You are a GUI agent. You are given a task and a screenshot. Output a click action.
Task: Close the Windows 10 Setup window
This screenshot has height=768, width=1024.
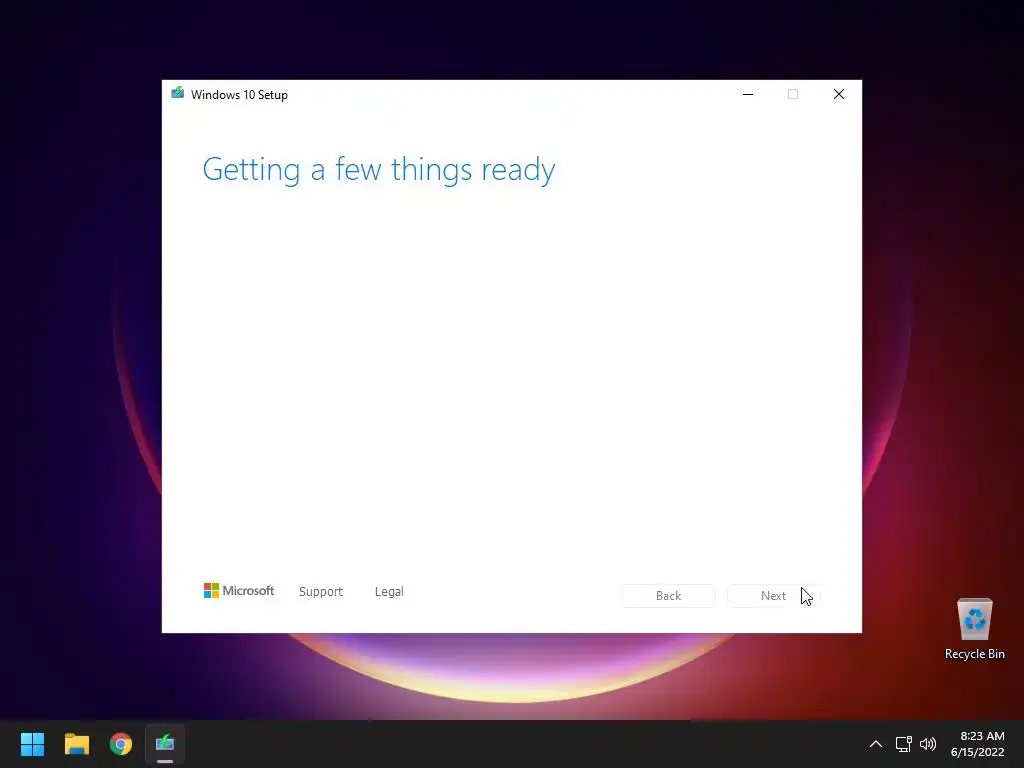[839, 94]
